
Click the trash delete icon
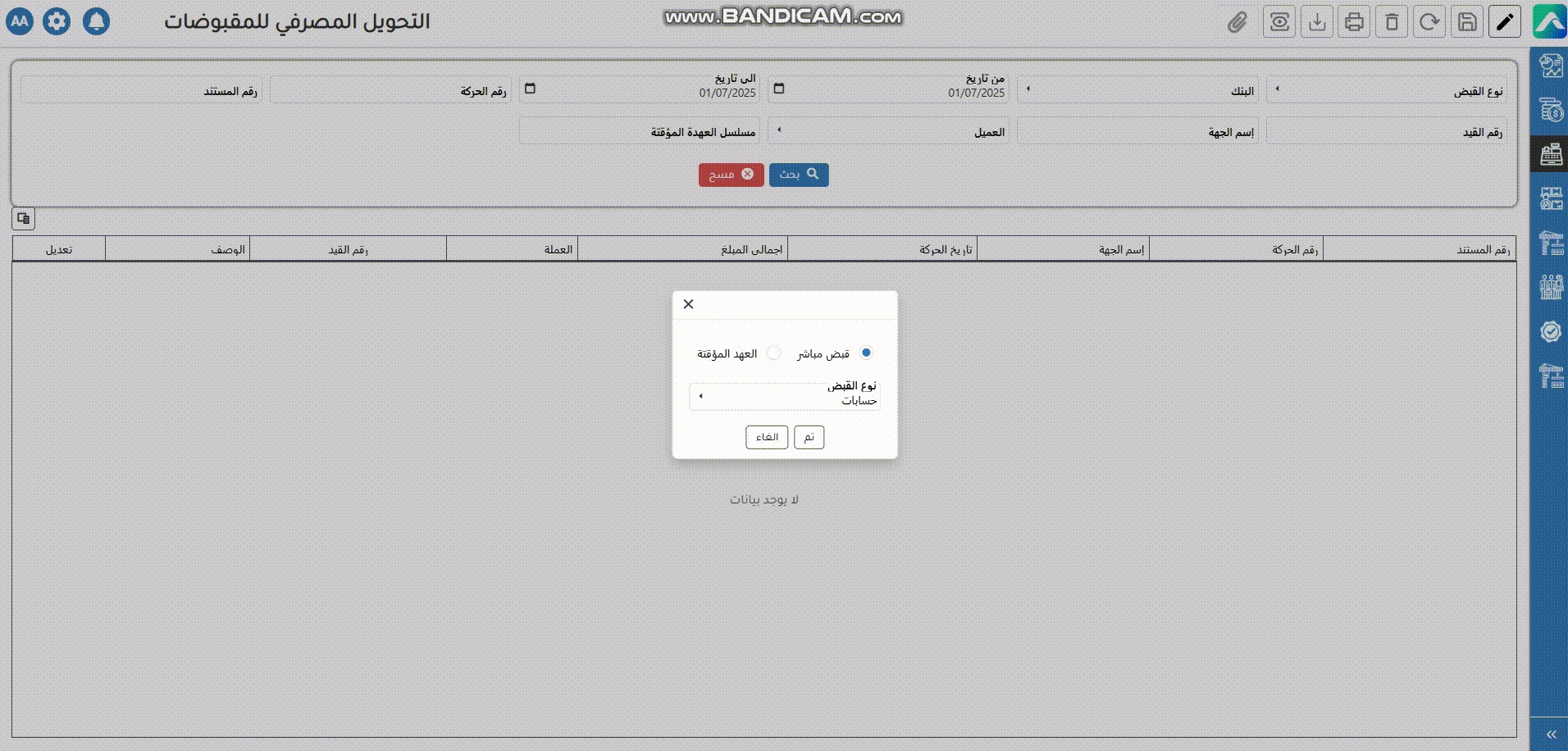1392,22
